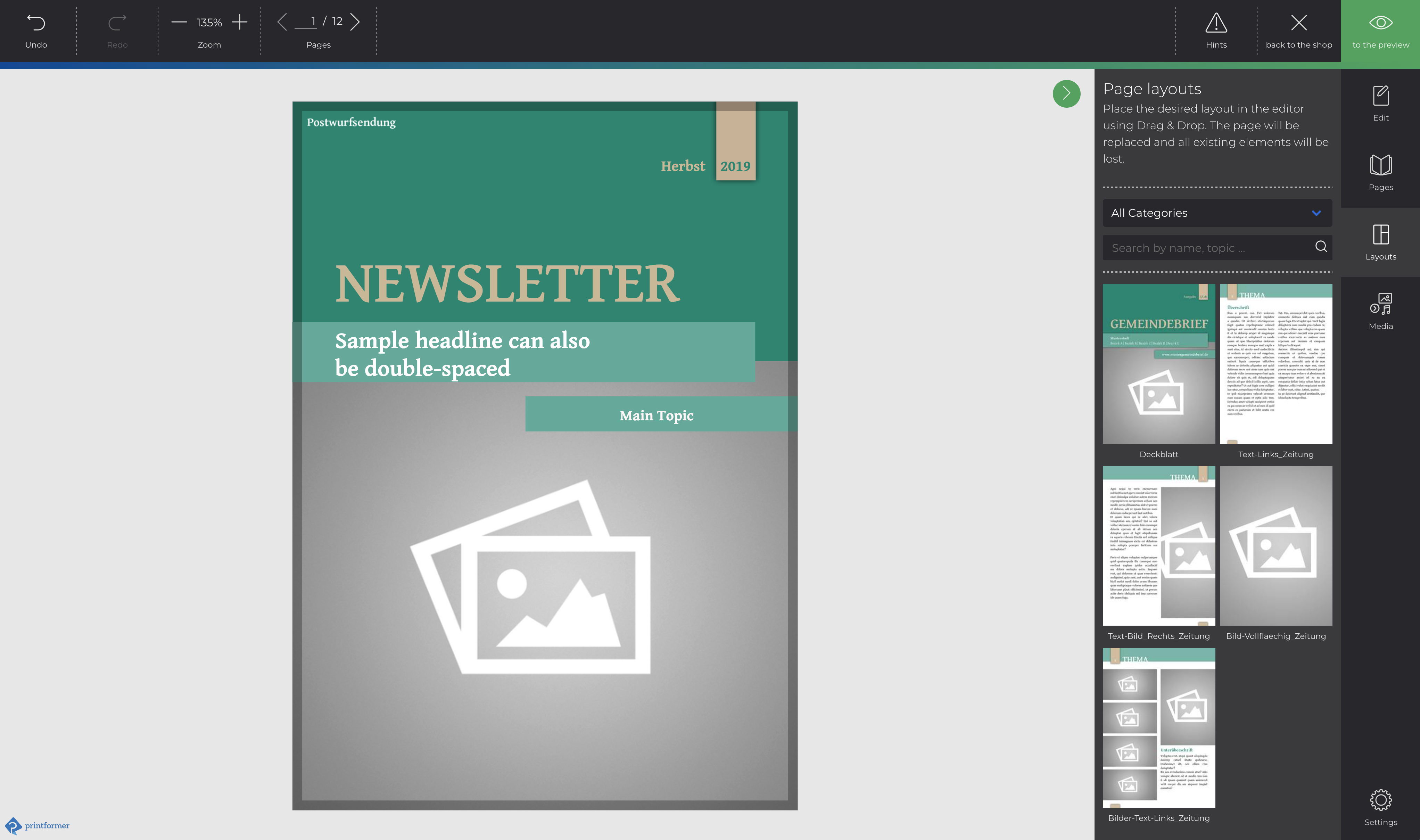The height and width of the screenshot is (840, 1420).
Task: Go to the previous page arrow
Action: [x=282, y=22]
